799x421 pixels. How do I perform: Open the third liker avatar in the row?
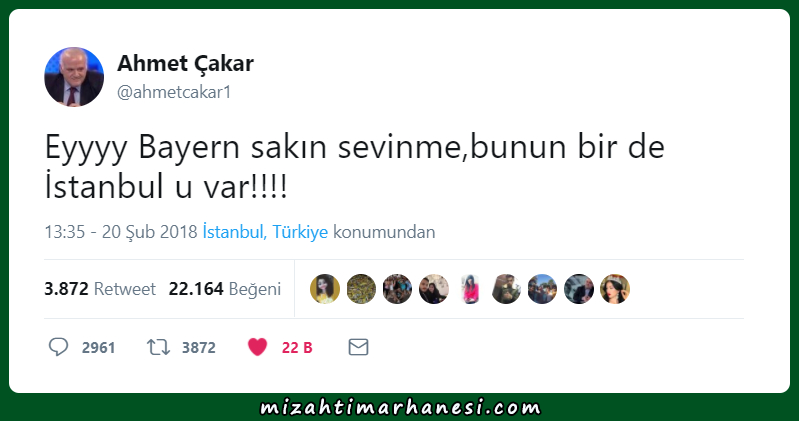397,289
